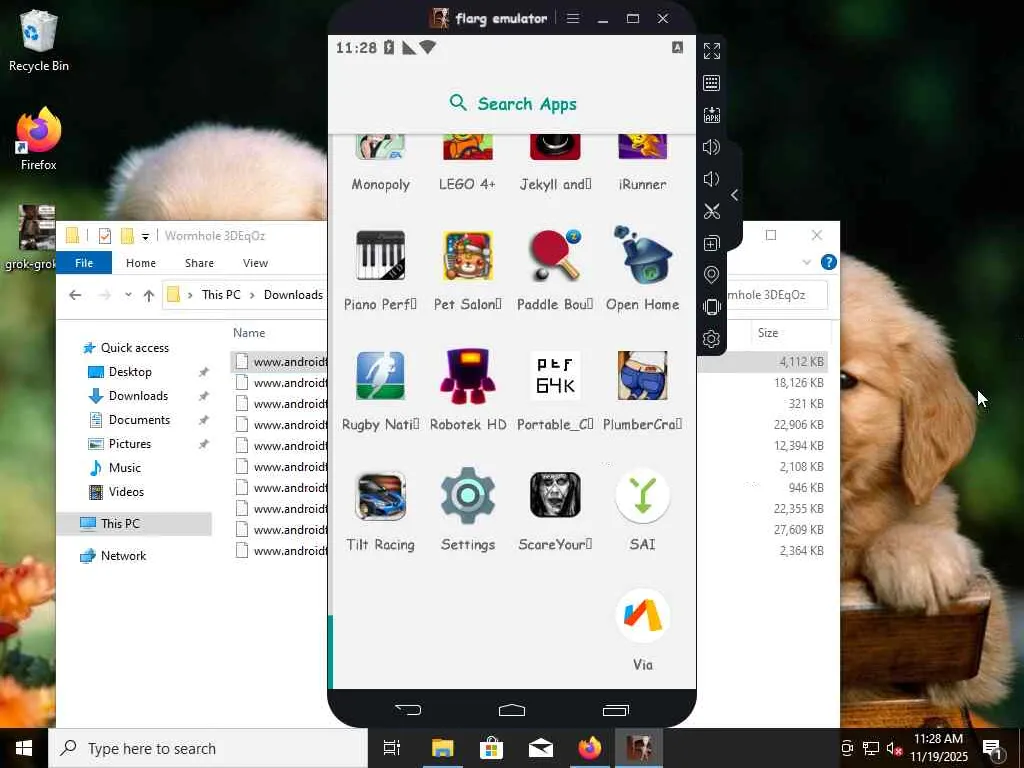Open the Tilt Racing app
The width and height of the screenshot is (1024, 768).
click(x=381, y=511)
